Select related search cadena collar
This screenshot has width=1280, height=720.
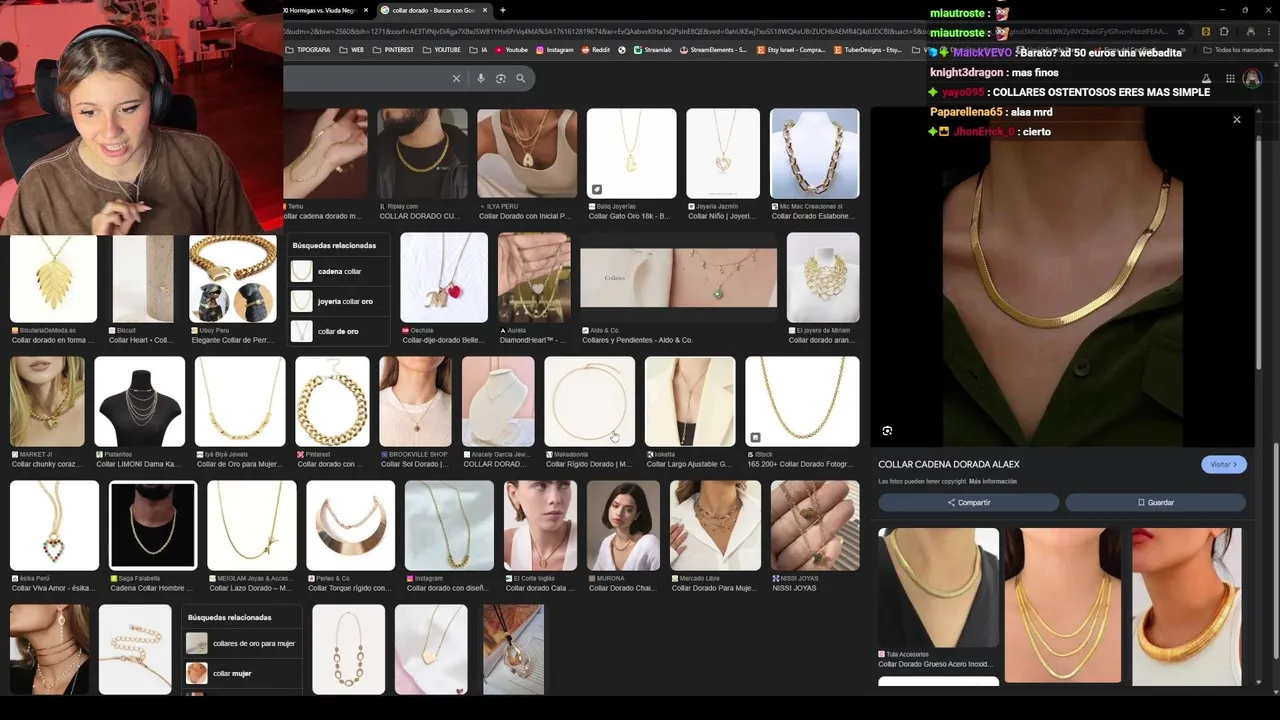[x=337, y=271]
